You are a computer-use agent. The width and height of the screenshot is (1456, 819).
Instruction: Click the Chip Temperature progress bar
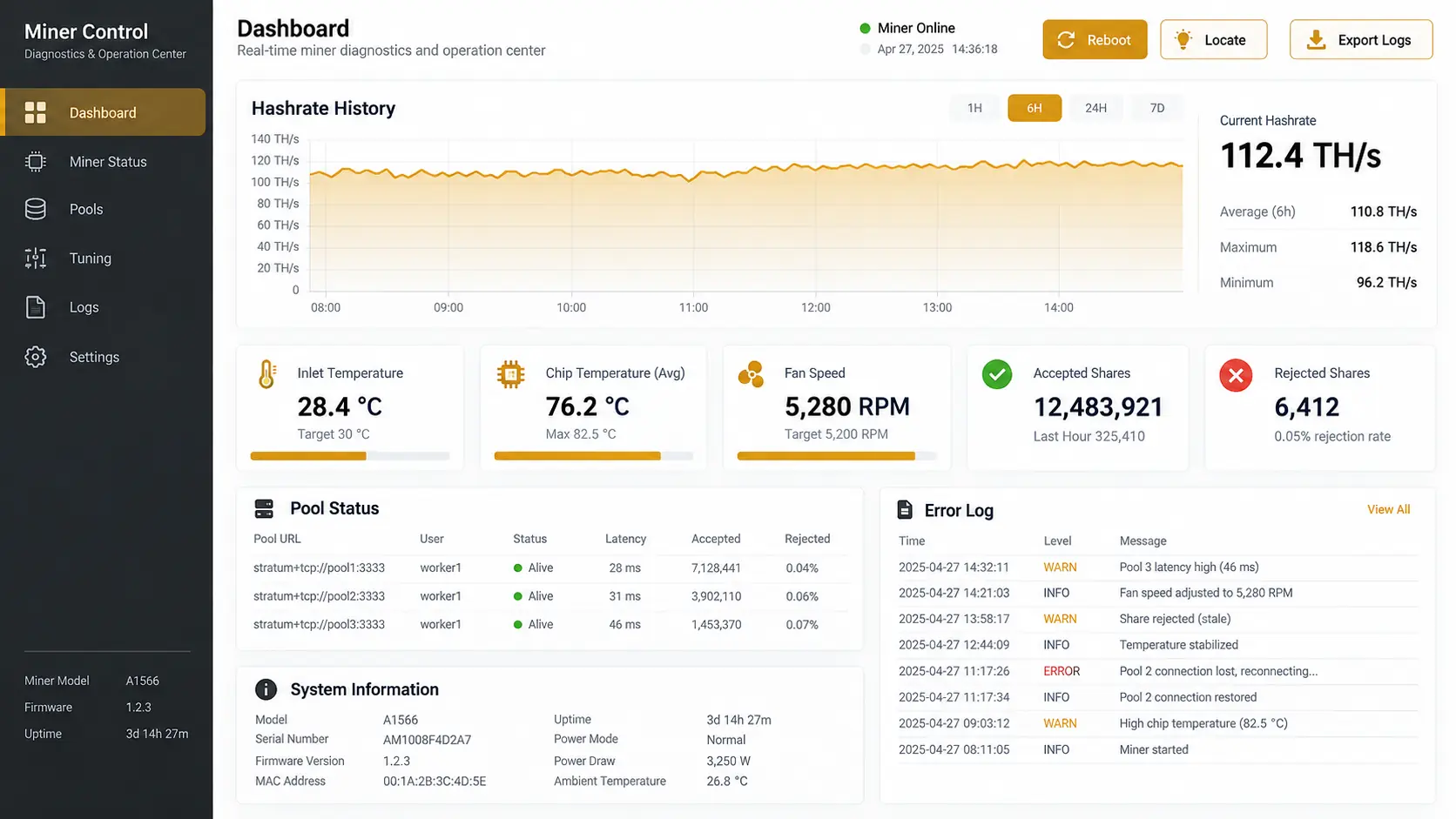coord(594,456)
